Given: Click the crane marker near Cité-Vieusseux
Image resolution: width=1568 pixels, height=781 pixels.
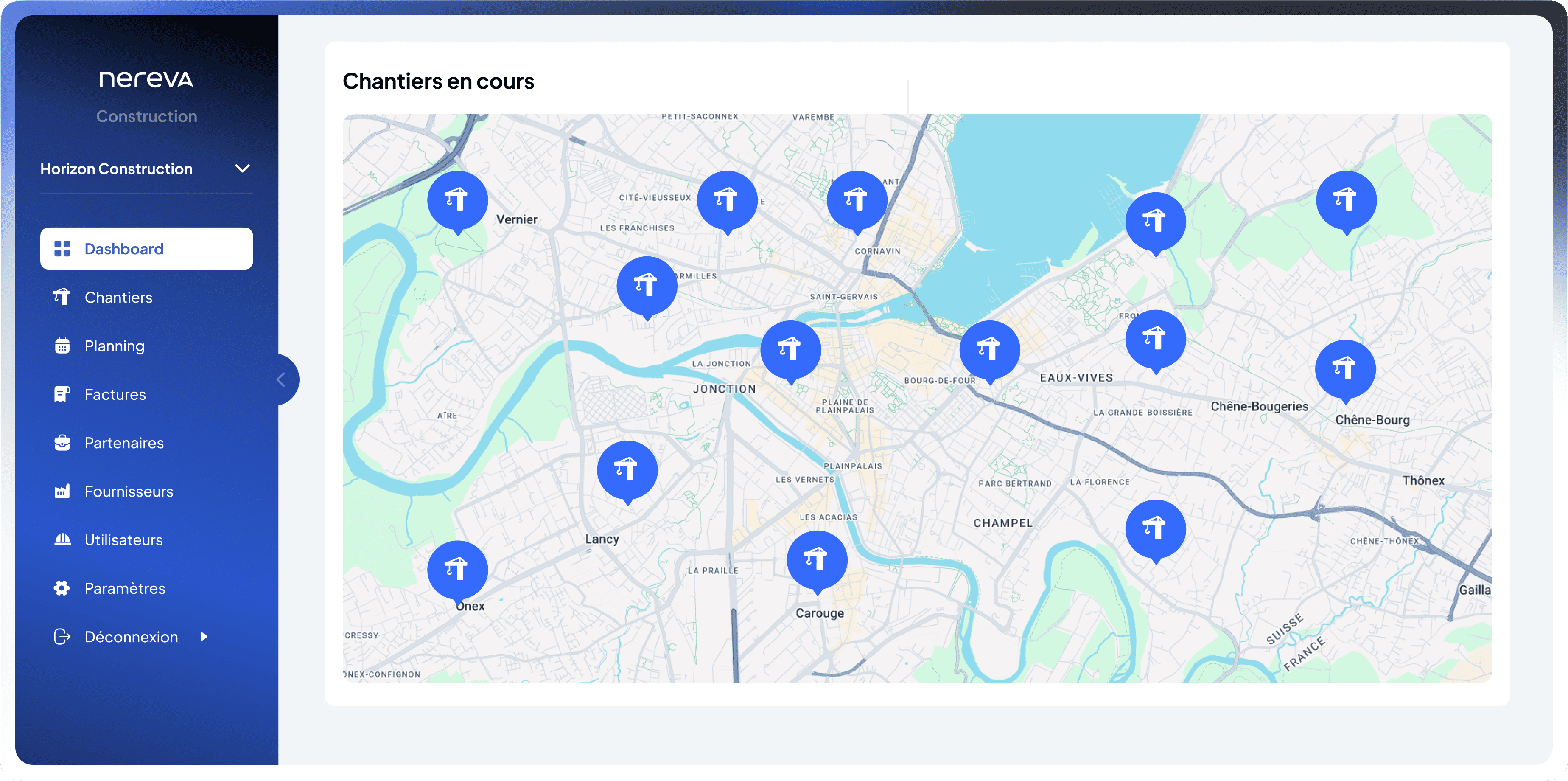Looking at the screenshot, I should pyautogui.click(x=727, y=200).
